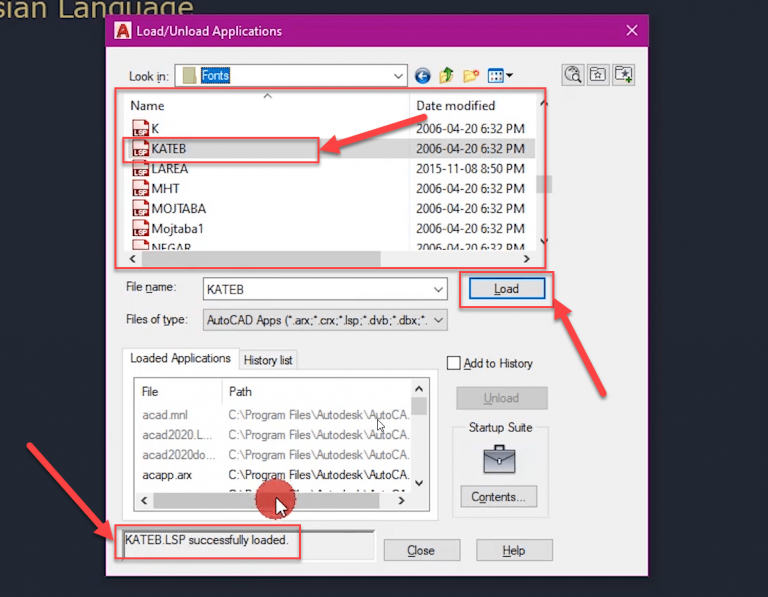The image size is (768, 597).
Task: Click the Back navigation arrow icon
Action: pos(422,76)
